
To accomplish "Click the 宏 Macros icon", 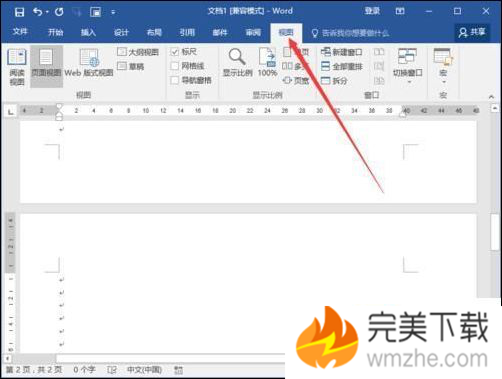I will coord(443,57).
